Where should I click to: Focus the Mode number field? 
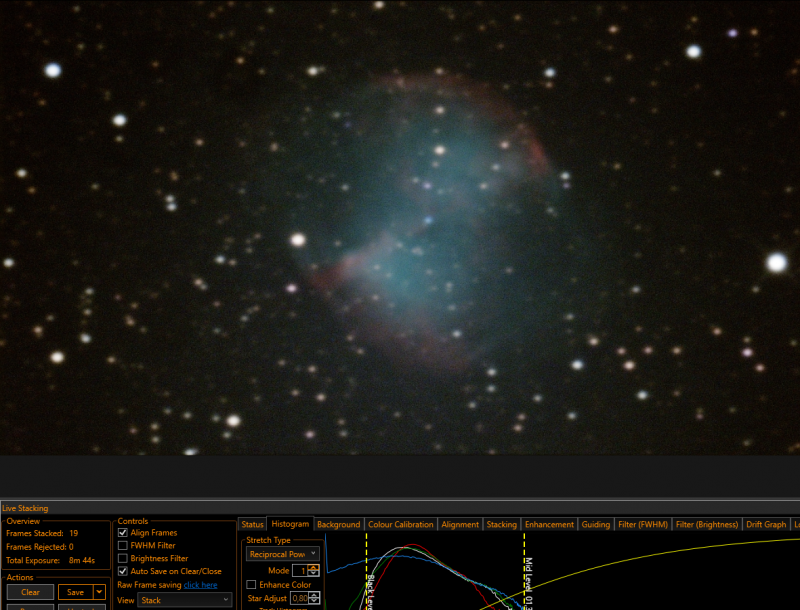(301, 570)
